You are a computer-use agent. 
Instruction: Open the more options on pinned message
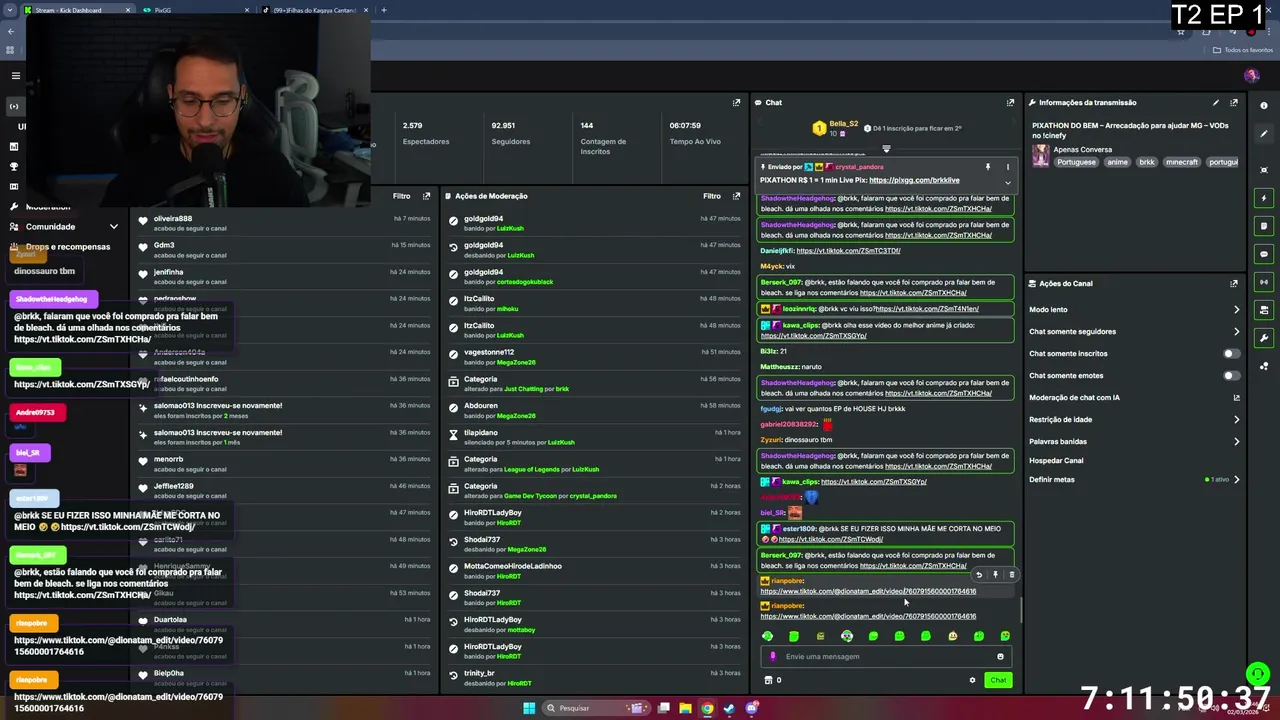[x=1007, y=167]
